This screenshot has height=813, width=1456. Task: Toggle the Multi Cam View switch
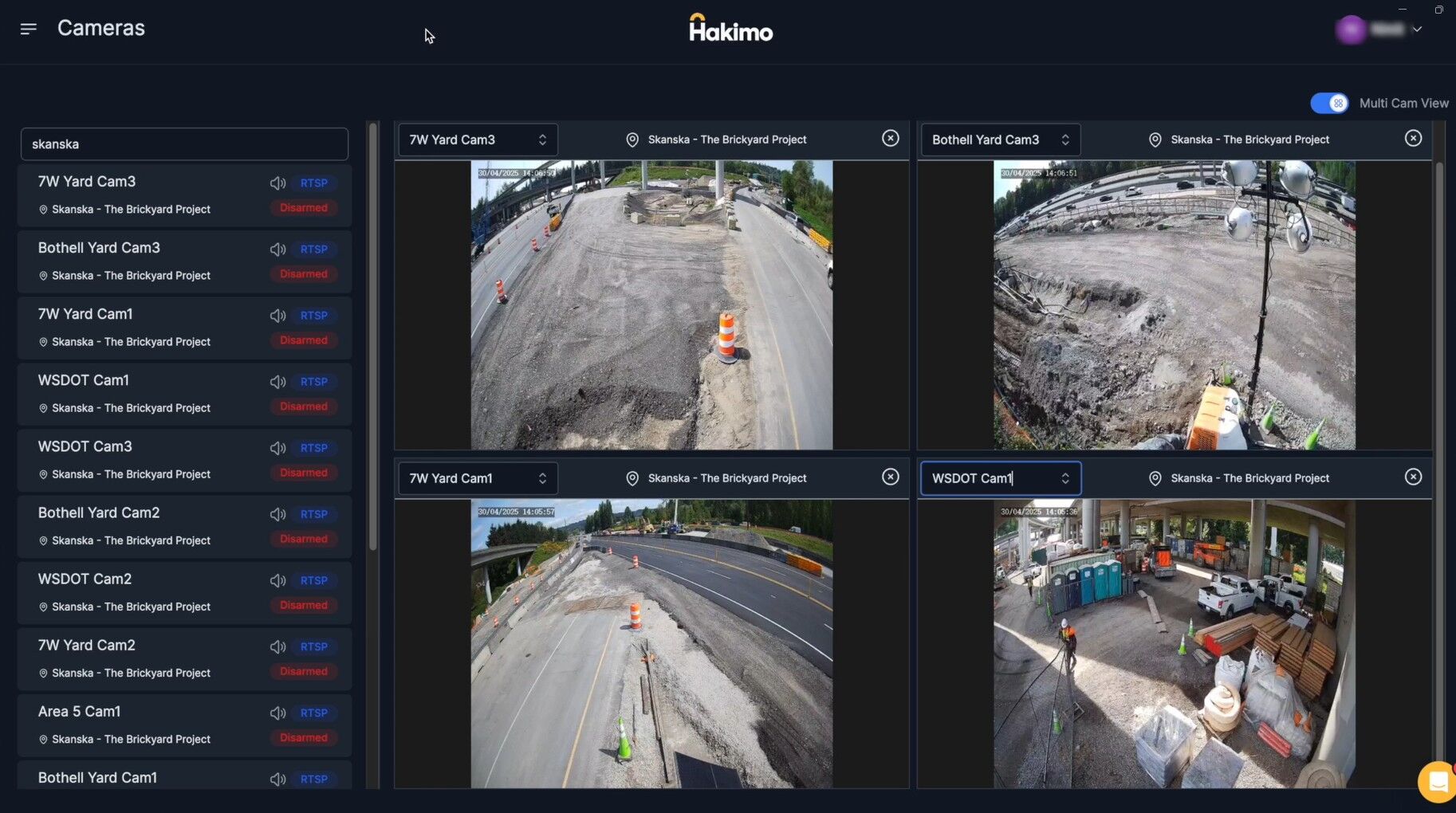tap(1328, 104)
